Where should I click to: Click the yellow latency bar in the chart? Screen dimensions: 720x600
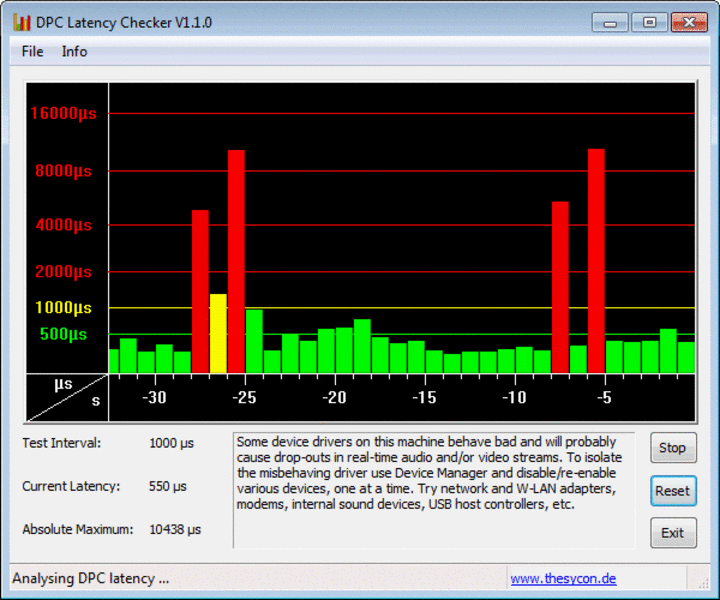(x=218, y=333)
